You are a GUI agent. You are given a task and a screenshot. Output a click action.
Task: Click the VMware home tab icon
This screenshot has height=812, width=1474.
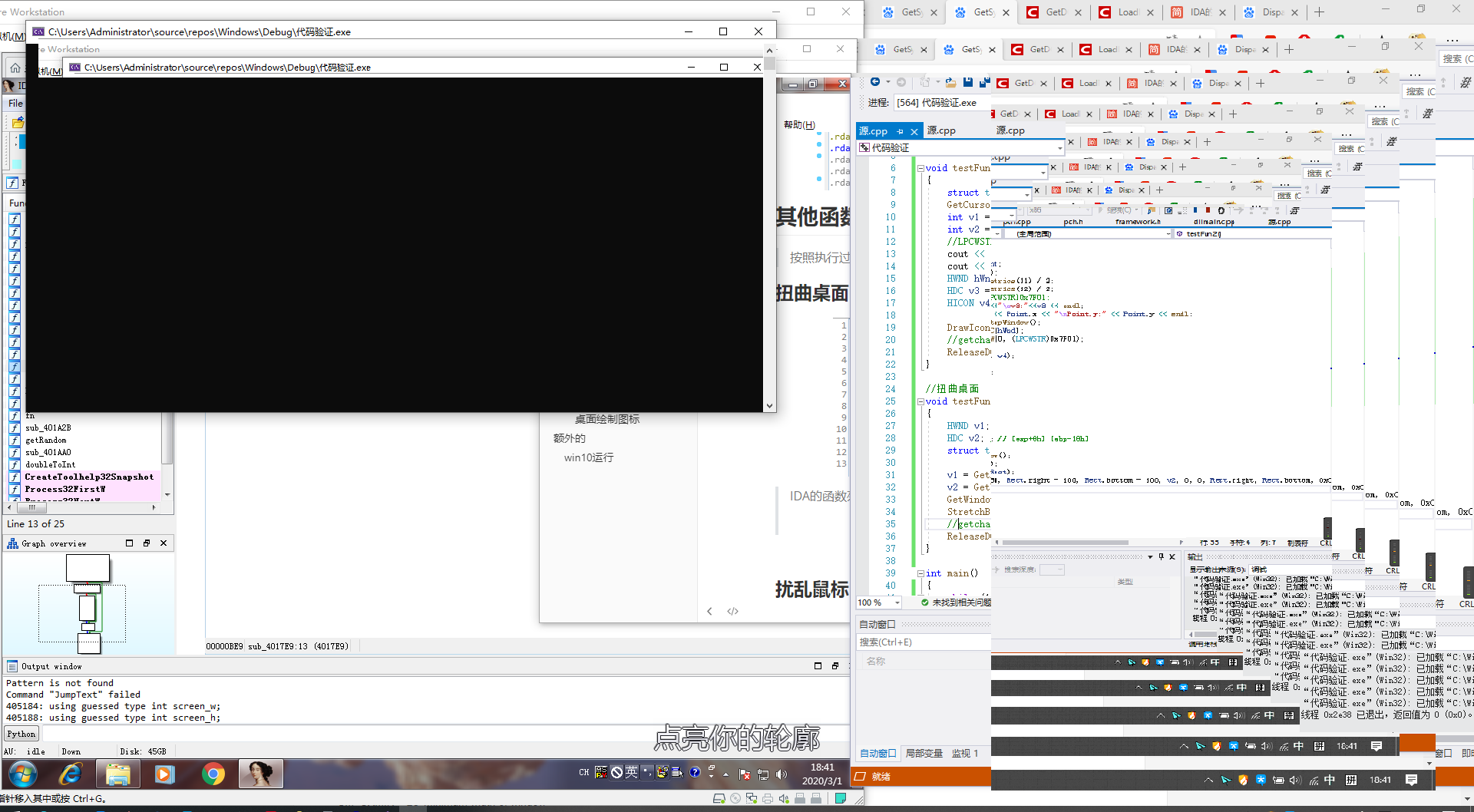tap(15, 68)
